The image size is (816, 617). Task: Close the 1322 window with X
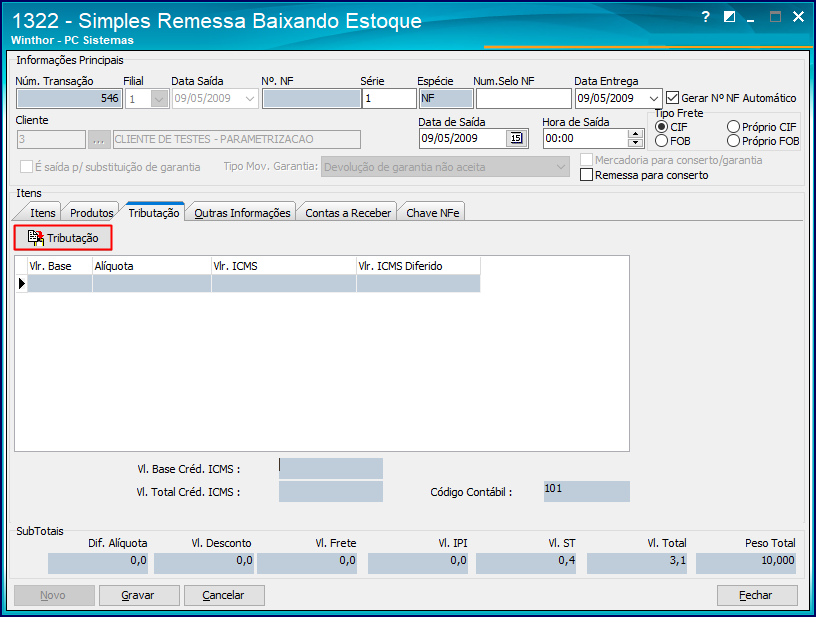[x=798, y=17]
